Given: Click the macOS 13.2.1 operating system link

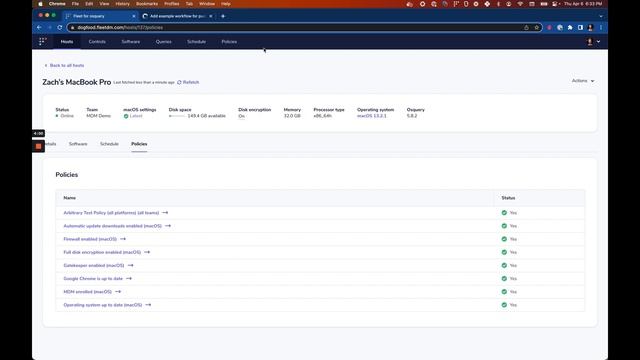Looking at the screenshot, I should click(371, 116).
